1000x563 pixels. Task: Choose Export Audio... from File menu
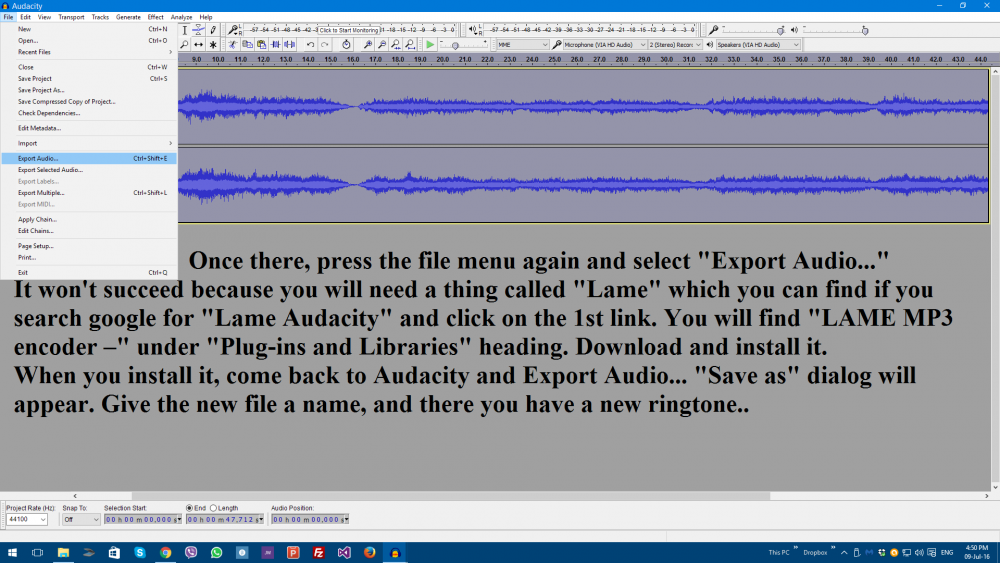(89, 158)
